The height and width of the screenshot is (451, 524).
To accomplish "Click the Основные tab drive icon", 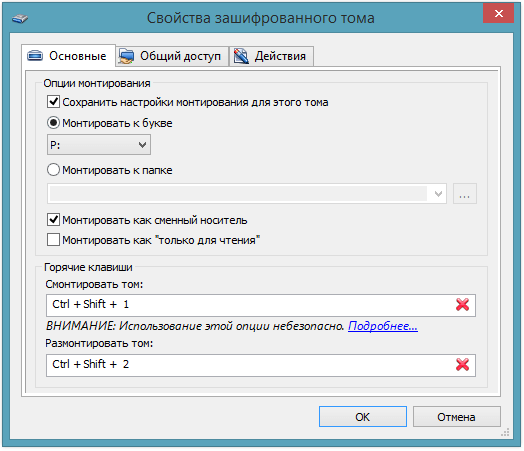I will [x=35, y=55].
